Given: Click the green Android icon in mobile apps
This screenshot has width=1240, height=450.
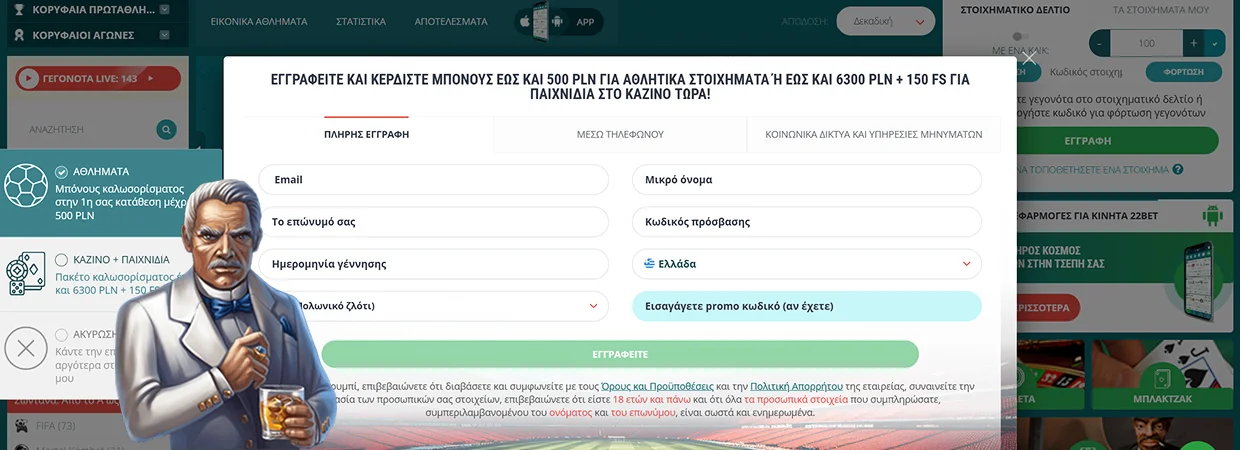Looking at the screenshot, I should 1212,215.
